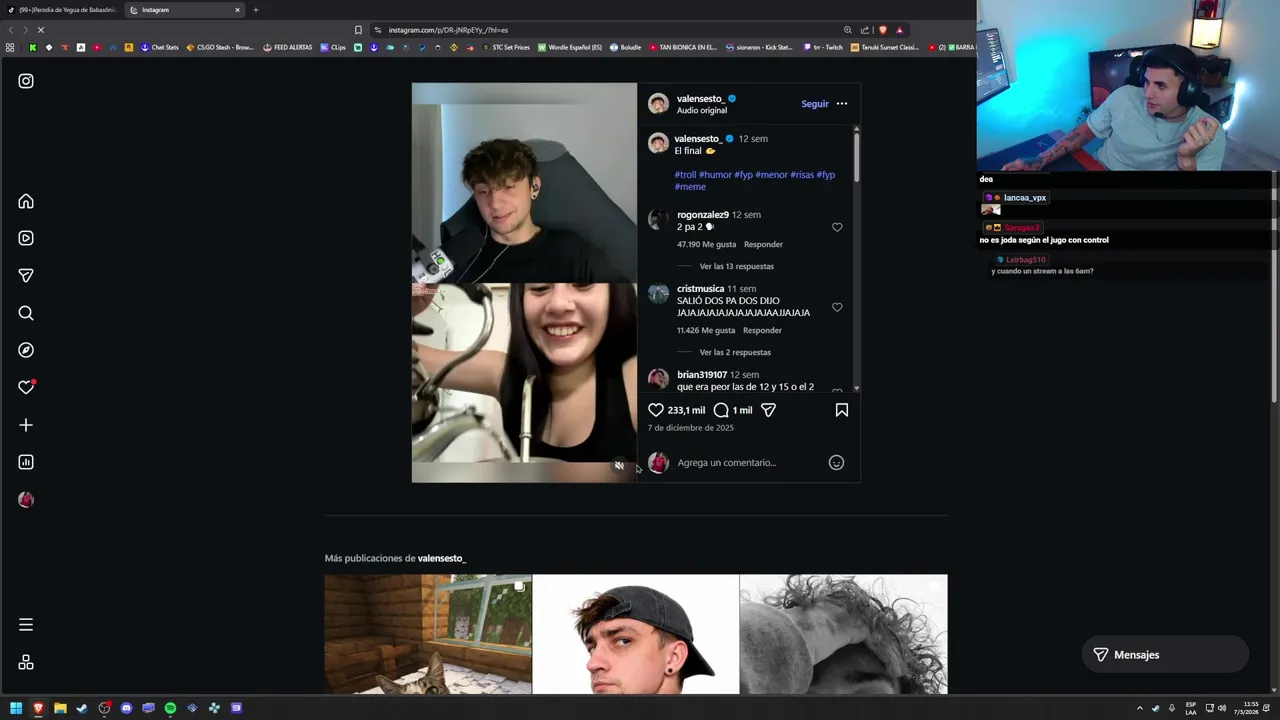Open the Boludle bookmark
The height and width of the screenshot is (720, 1280).
(x=625, y=47)
